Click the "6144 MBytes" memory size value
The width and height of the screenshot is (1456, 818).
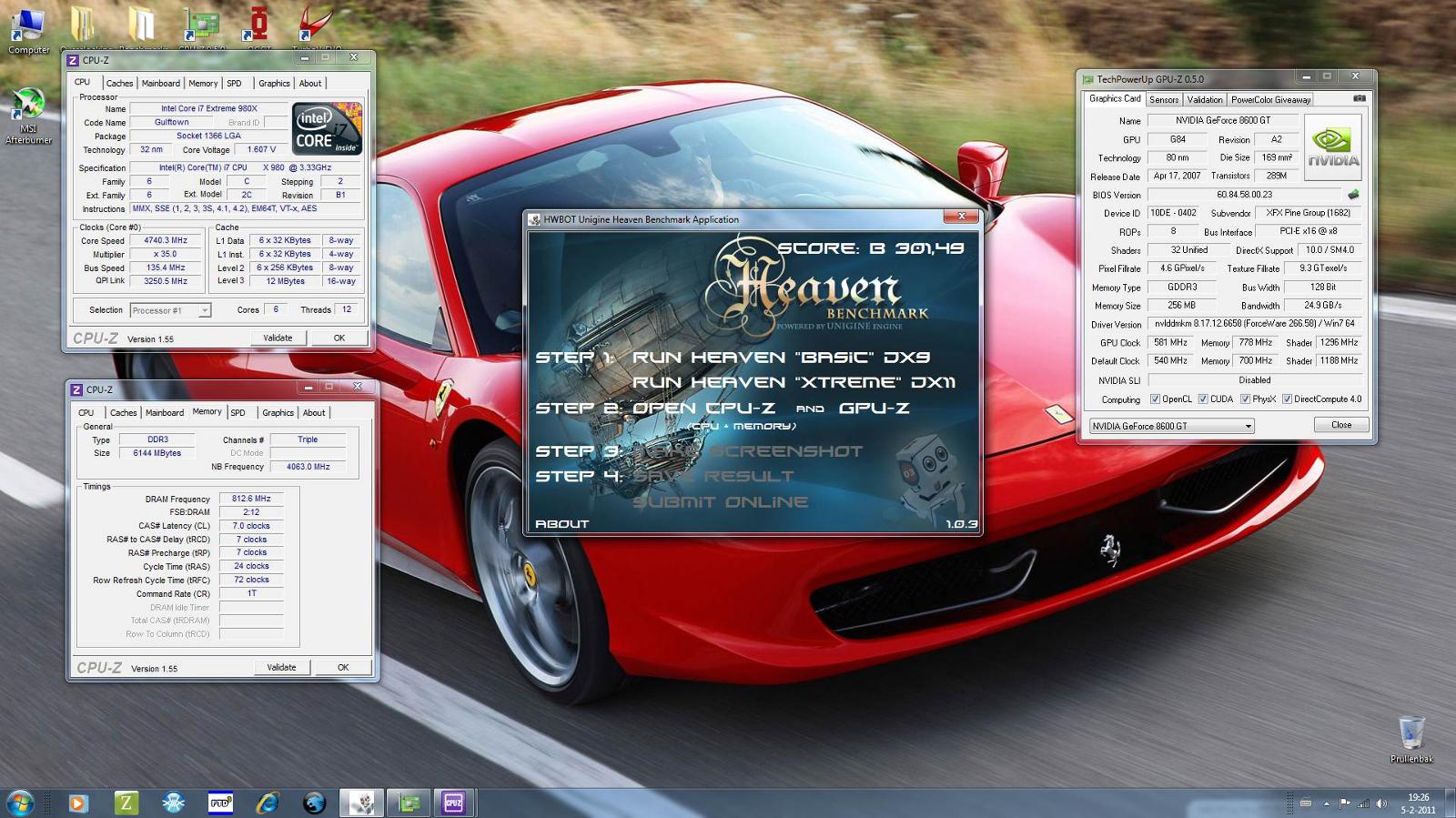(x=157, y=453)
